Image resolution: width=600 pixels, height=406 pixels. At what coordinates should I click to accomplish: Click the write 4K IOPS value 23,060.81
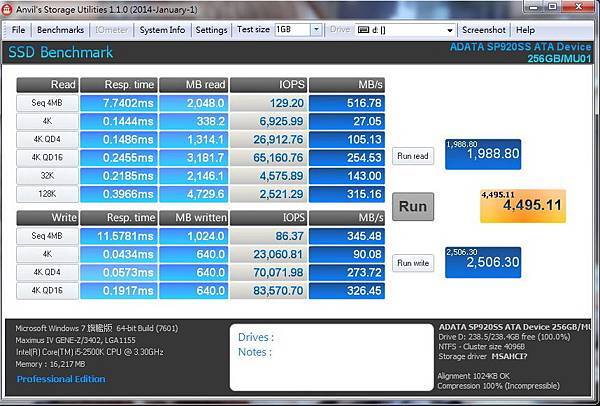pyautogui.click(x=268, y=254)
